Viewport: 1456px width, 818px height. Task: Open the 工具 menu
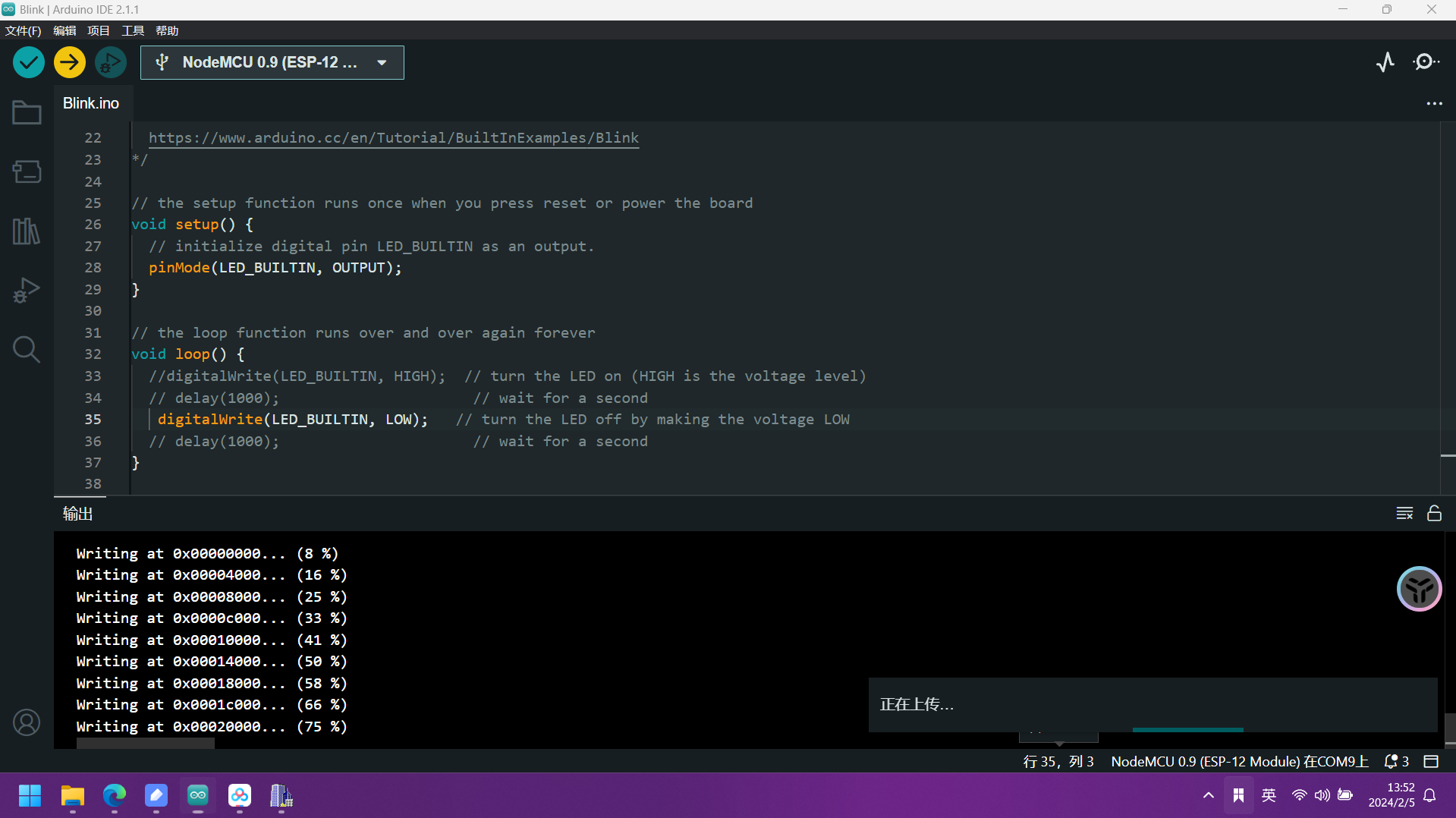click(x=133, y=30)
